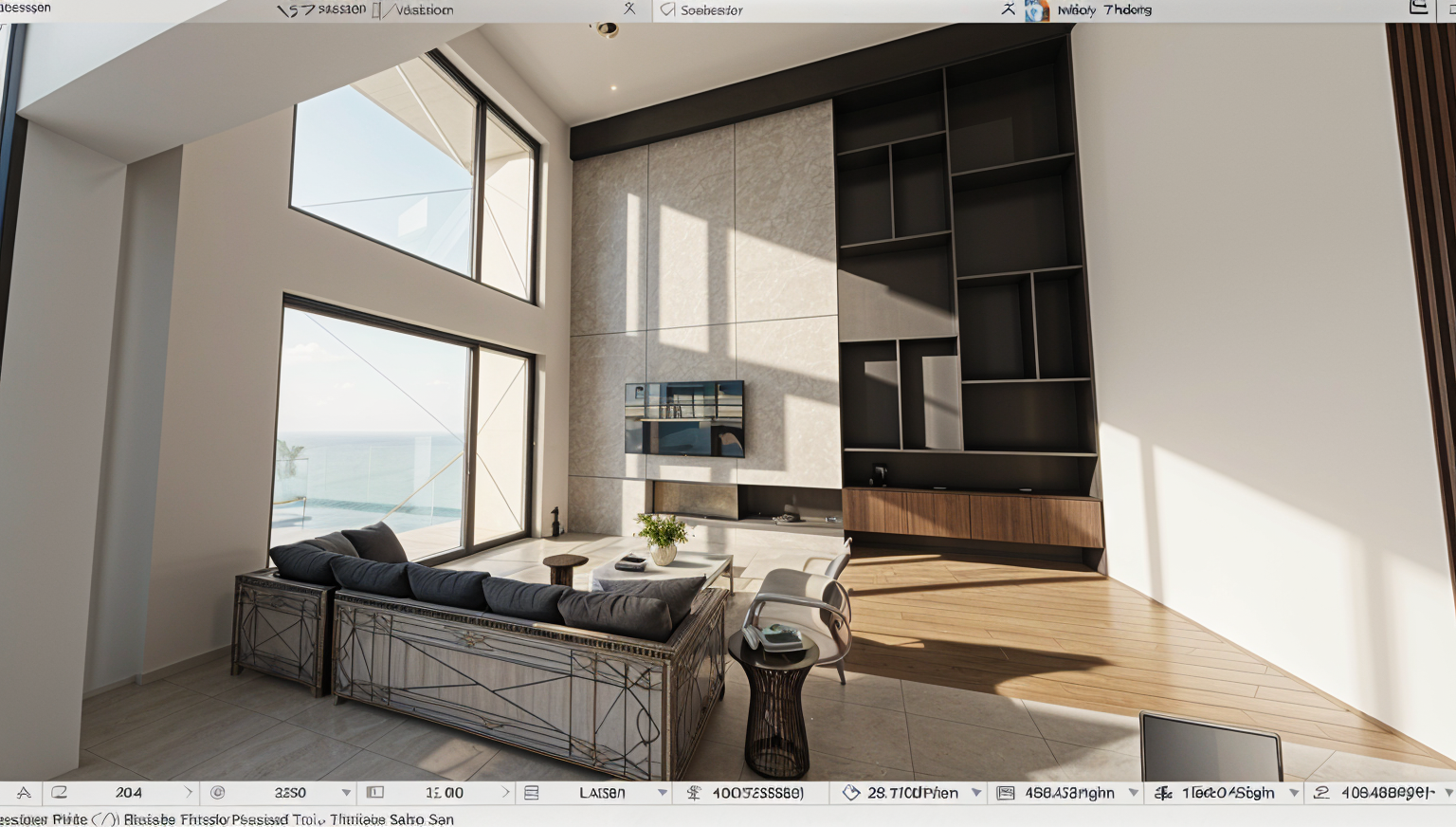Click the chevron arrow after the 11.00 value

pyautogui.click(x=505, y=793)
